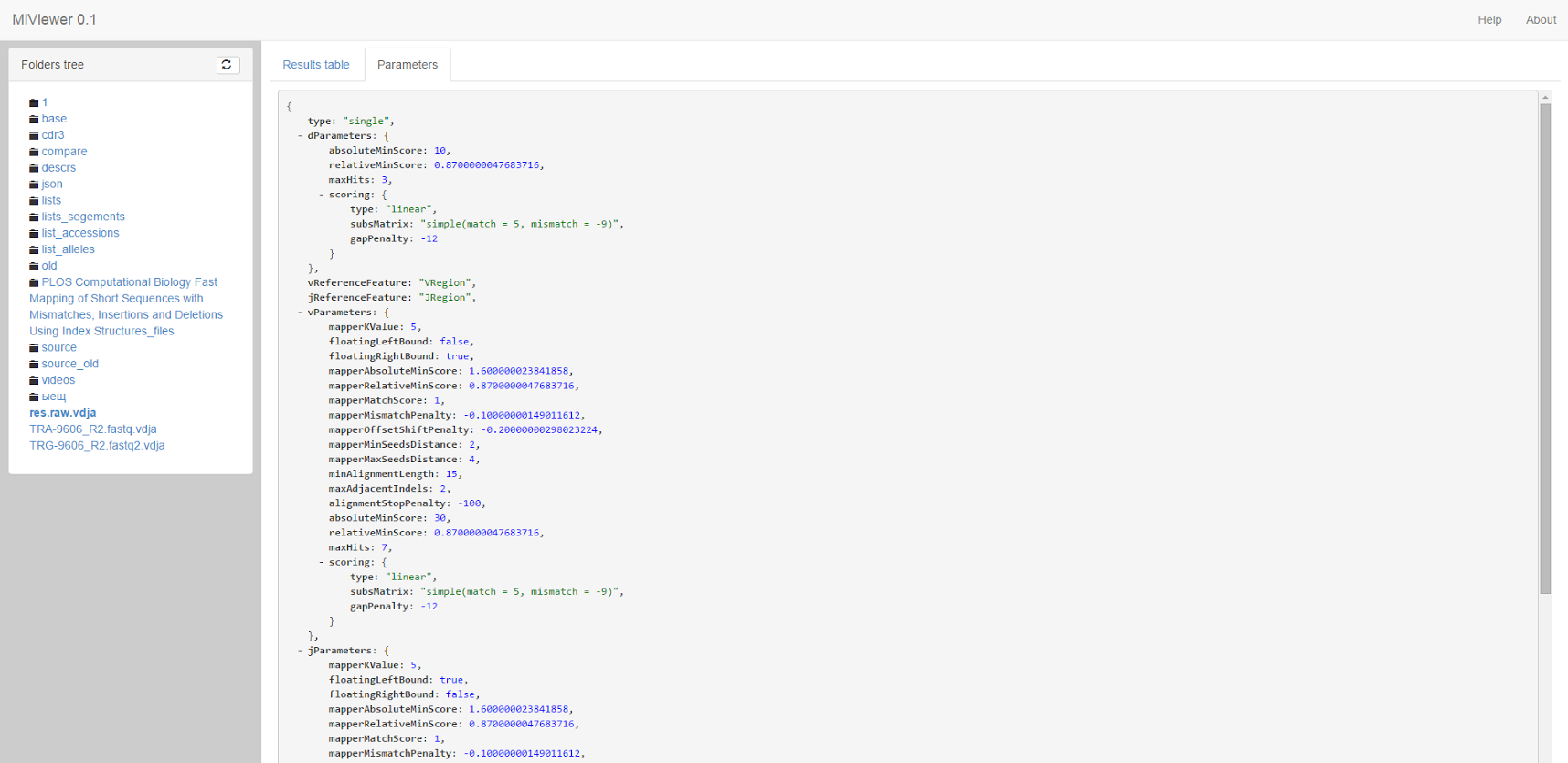Click the folder icon beside 'source_old'
This screenshot has height=763, width=1568.
[34, 365]
